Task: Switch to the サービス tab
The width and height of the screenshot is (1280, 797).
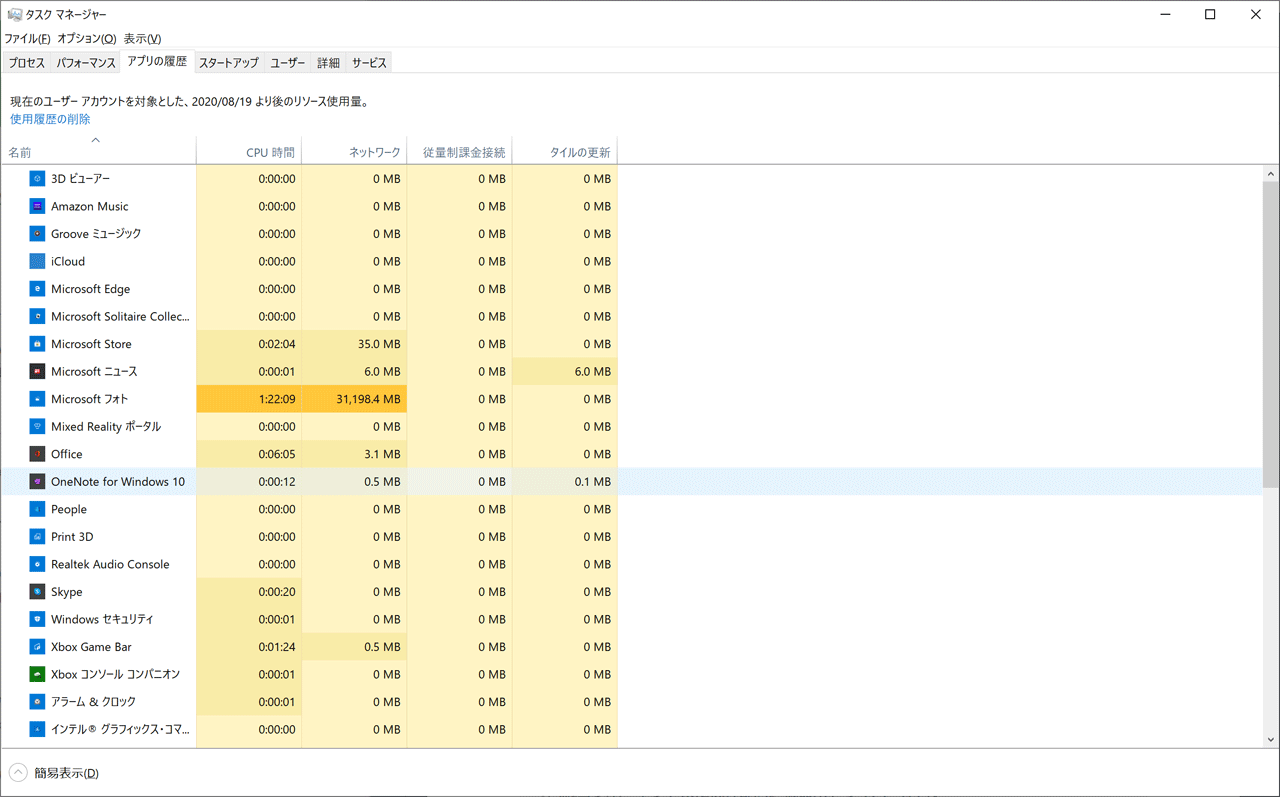Action: coord(369,63)
